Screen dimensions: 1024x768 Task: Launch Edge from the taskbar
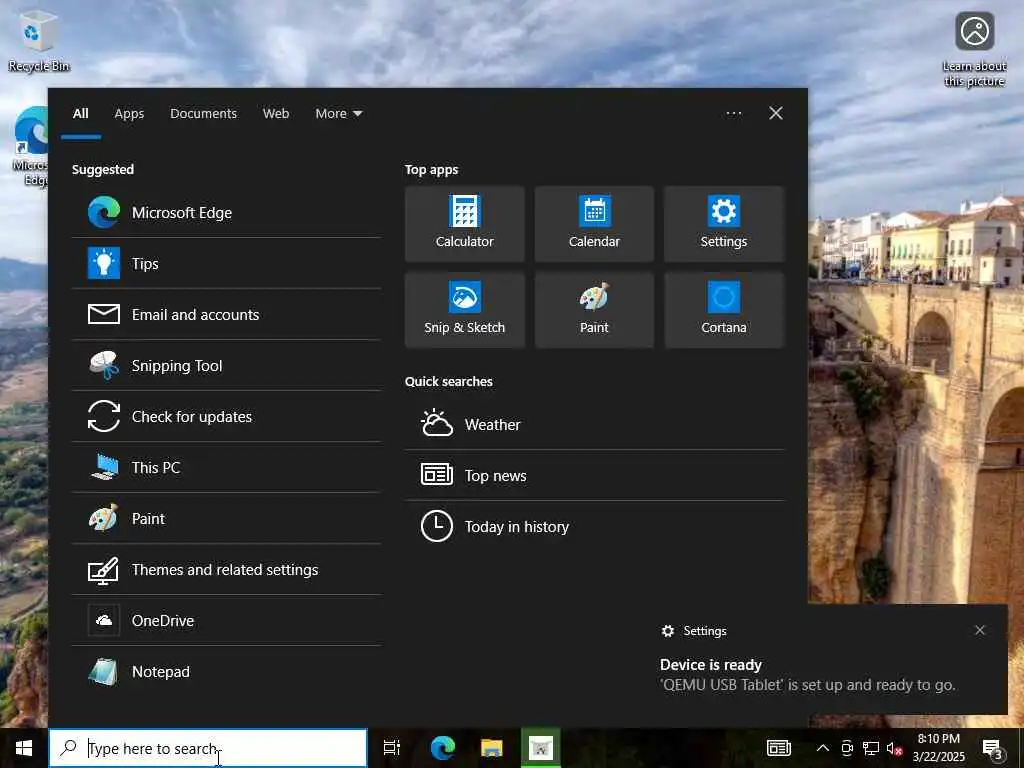pos(443,748)
